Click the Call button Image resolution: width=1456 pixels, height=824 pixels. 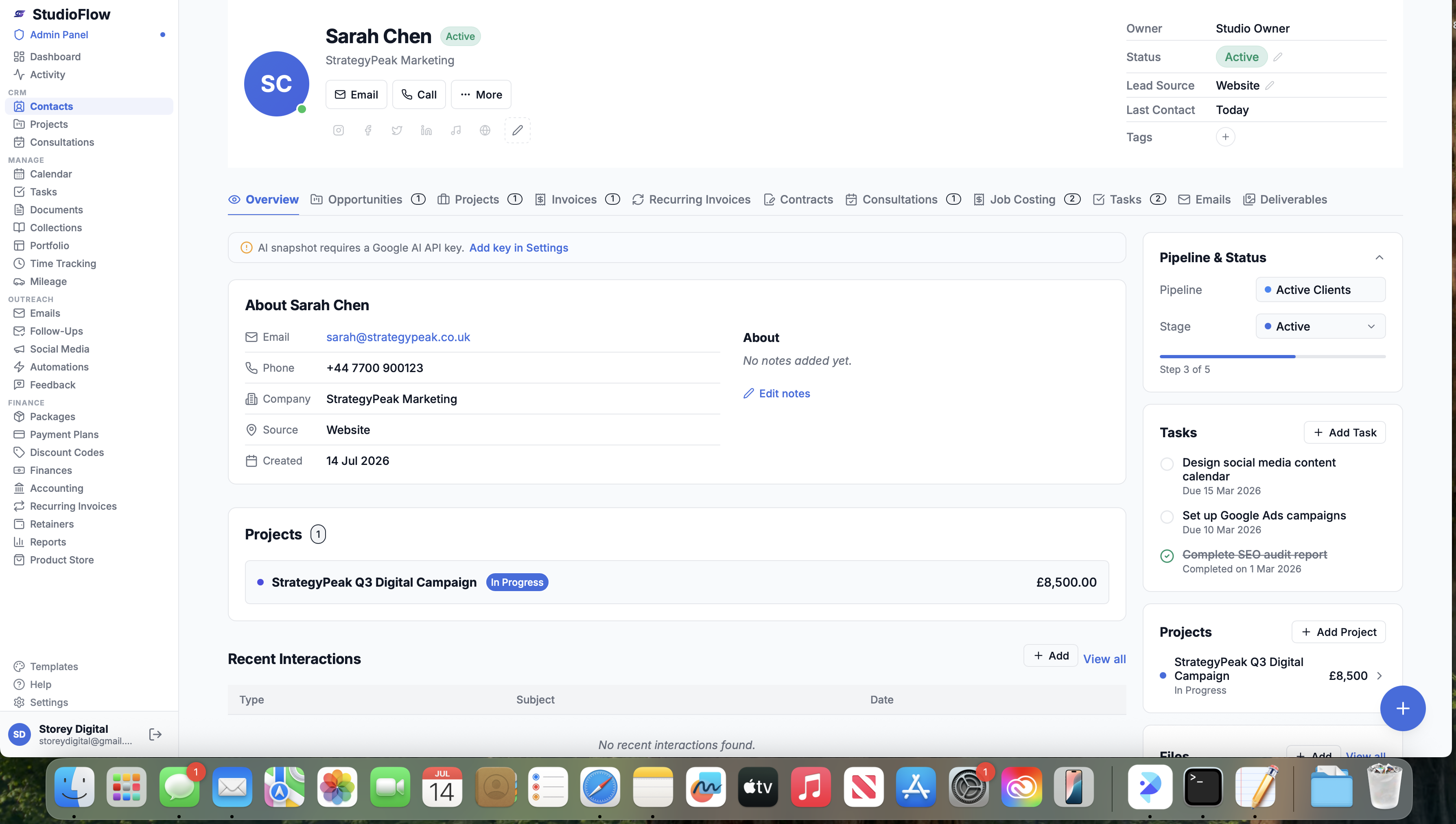419,94
